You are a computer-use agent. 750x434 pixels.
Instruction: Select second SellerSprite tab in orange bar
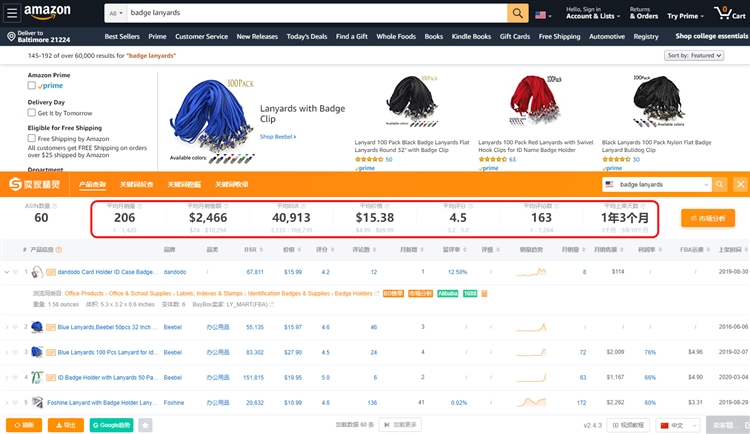(136, 185)
